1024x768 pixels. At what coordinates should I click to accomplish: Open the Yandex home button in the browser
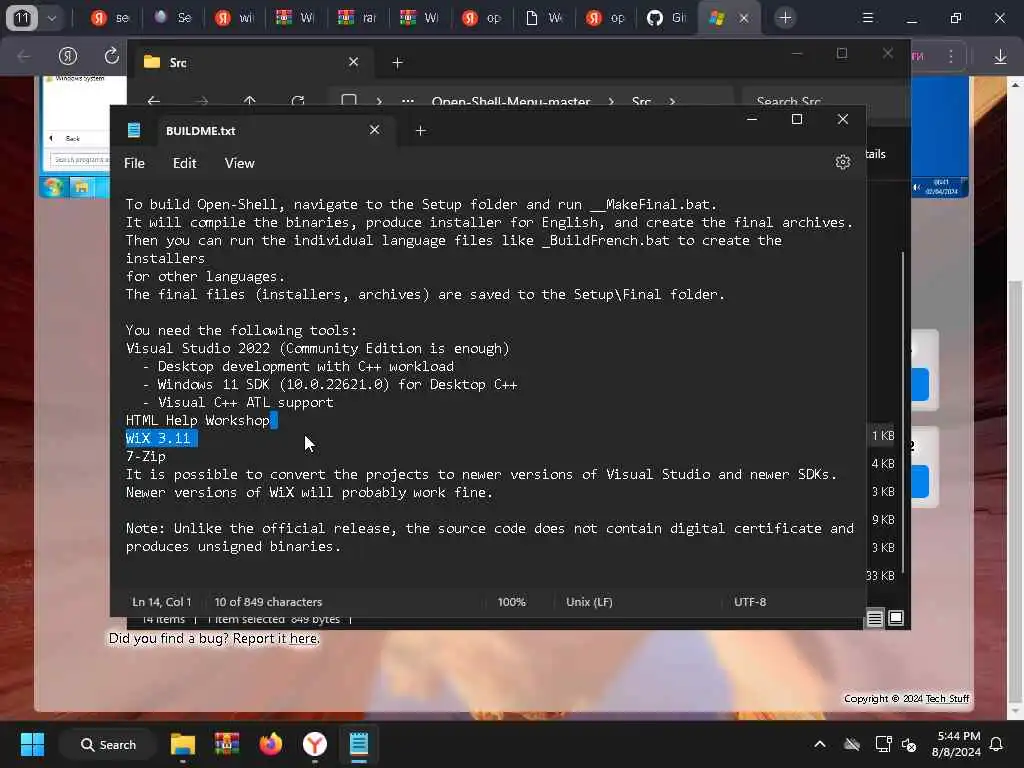tap(68, 56)
